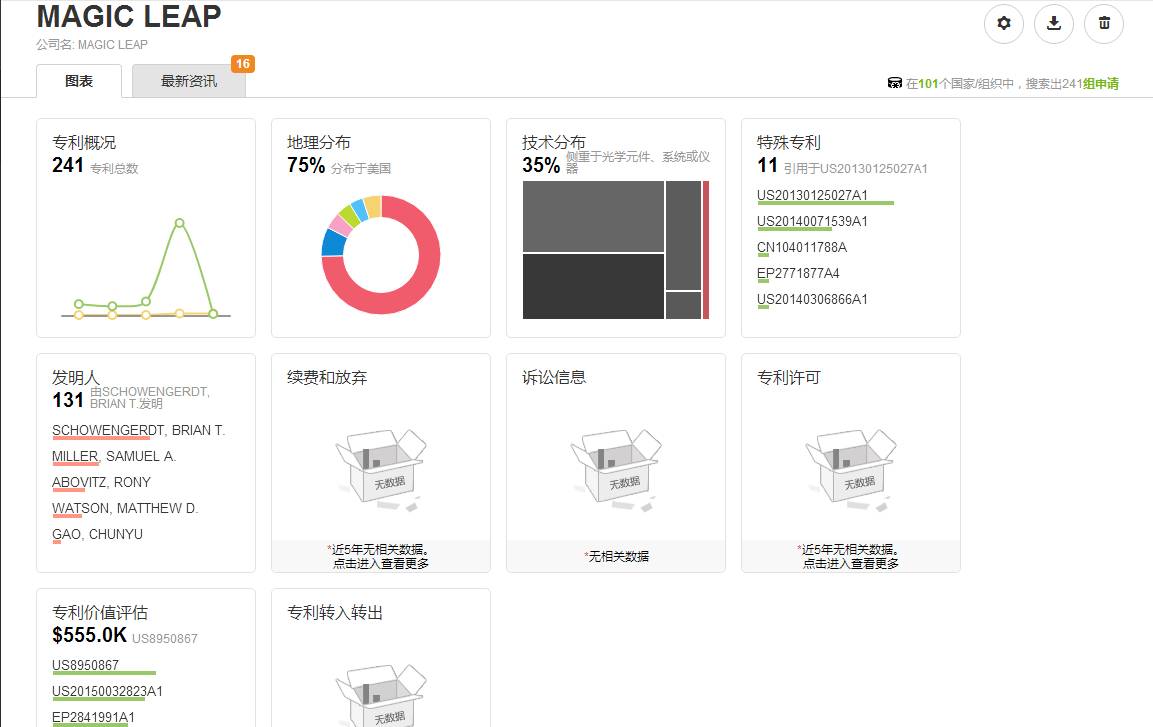Click the 131 inventor count
This screenshot has height=727, width=1153.
pyautogui.click(x=68, y=400)
